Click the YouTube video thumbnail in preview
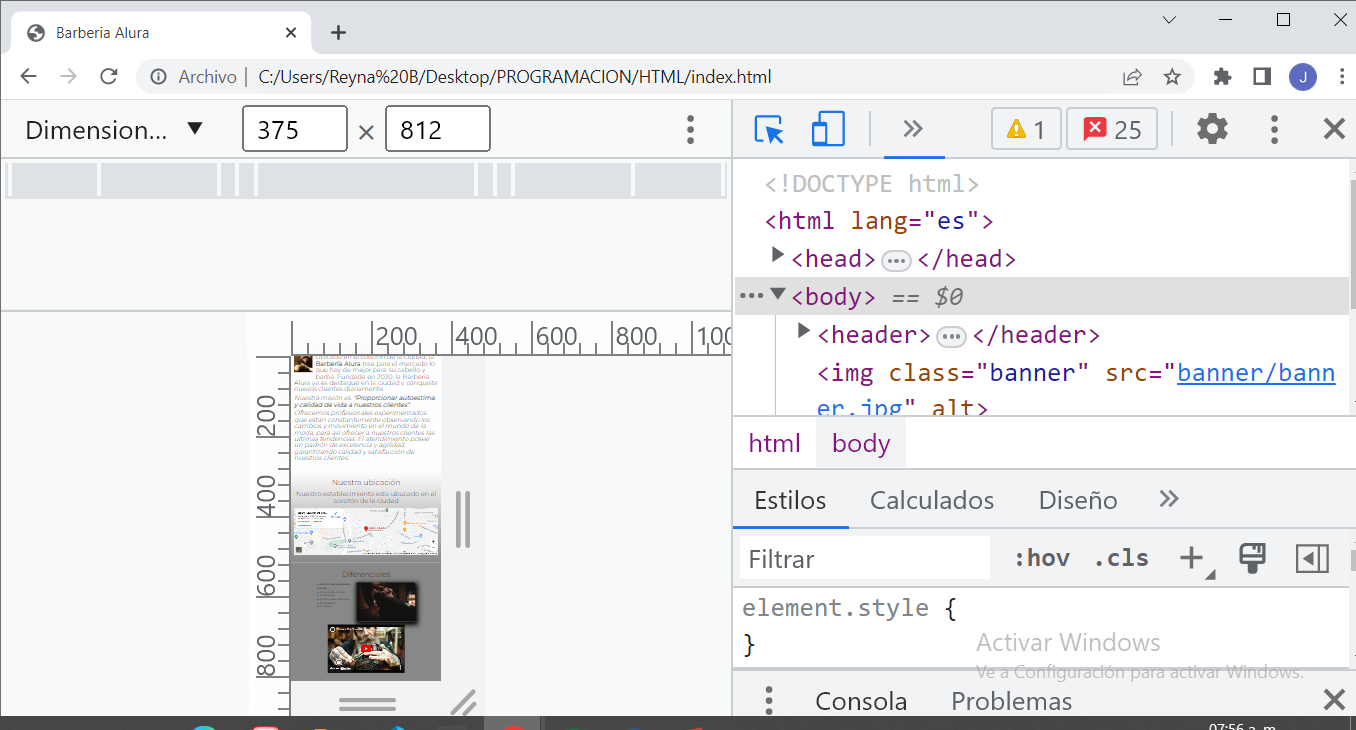1356x730 pixels. 366,648
